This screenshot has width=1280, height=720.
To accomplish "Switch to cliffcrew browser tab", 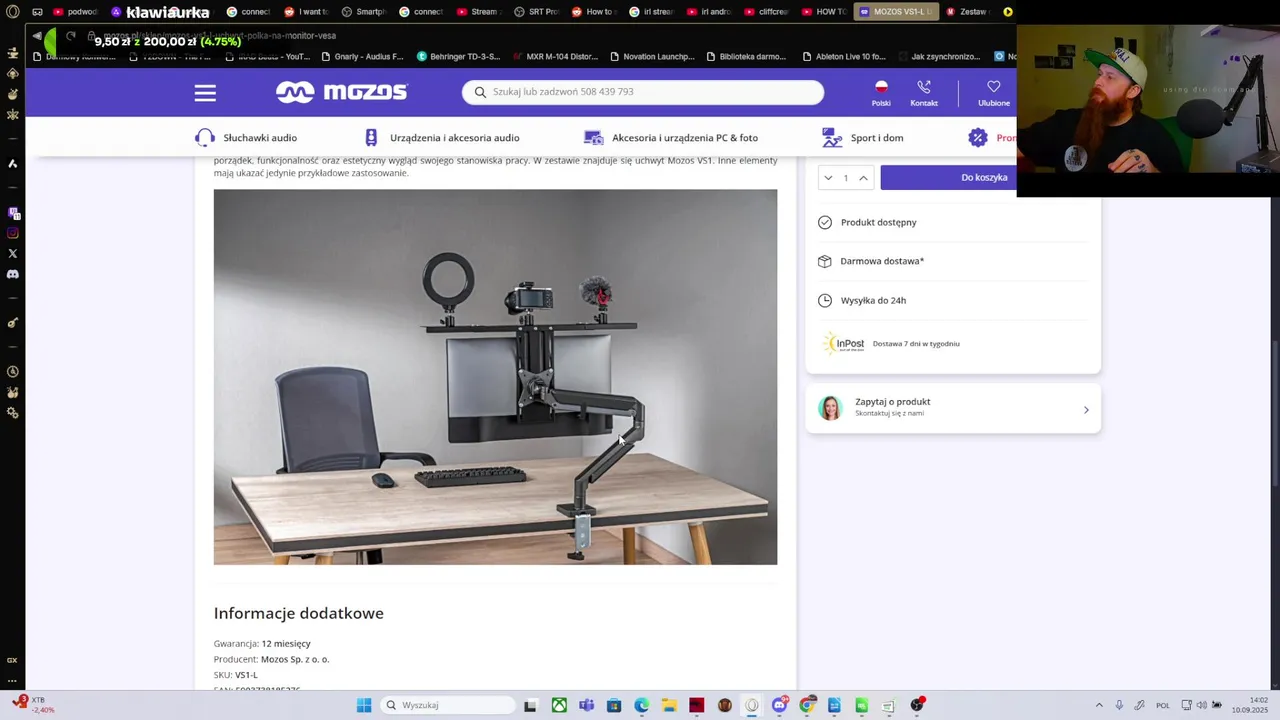I will click(x=766, y=12).
